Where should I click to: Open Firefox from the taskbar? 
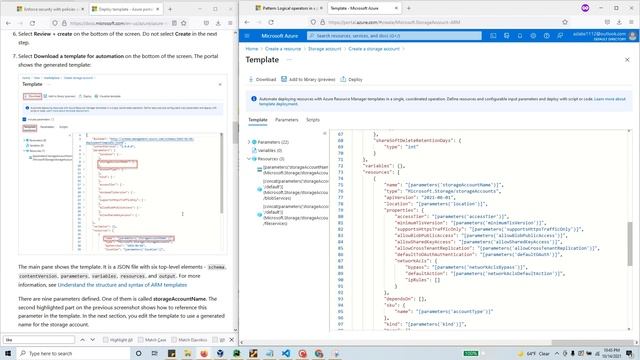click(x=204, y=353)
